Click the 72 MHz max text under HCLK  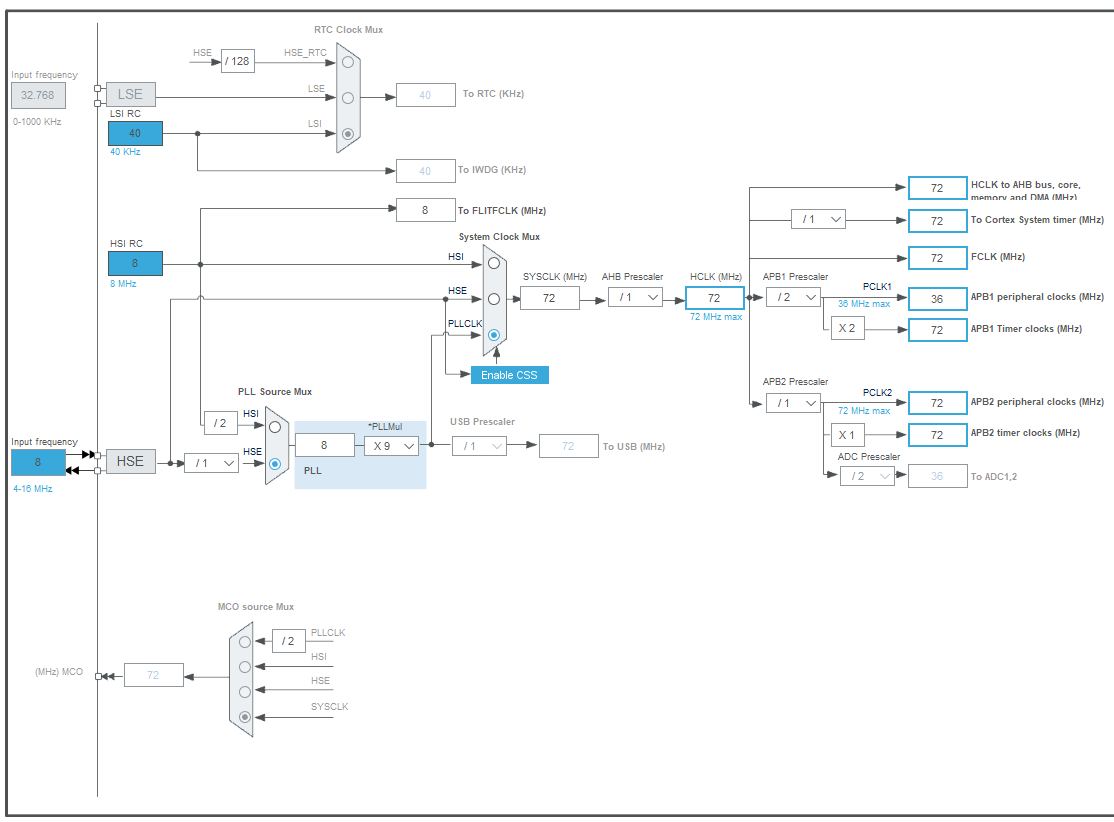pos(716,317)
